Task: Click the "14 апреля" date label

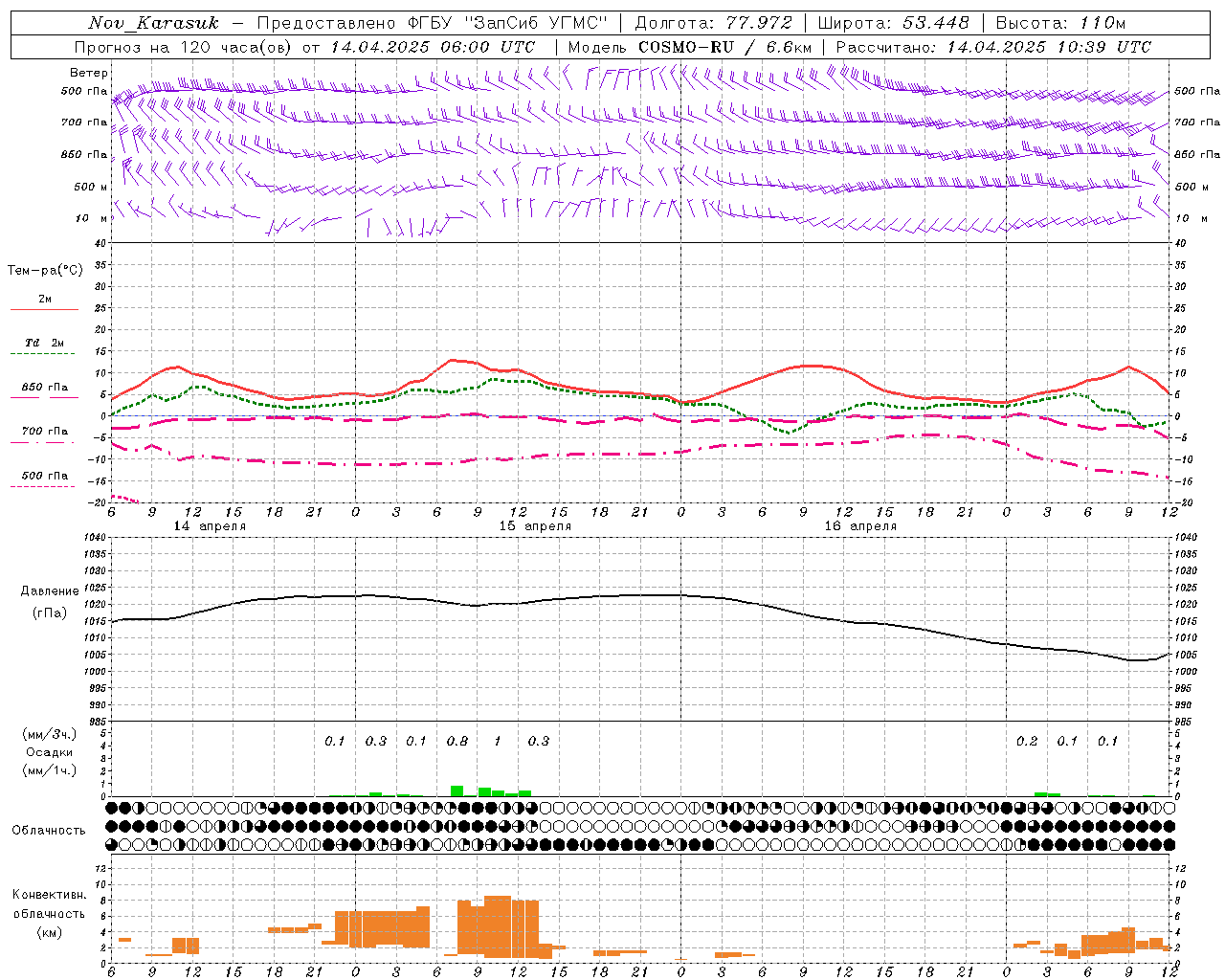Action: (x=210, y=526)
